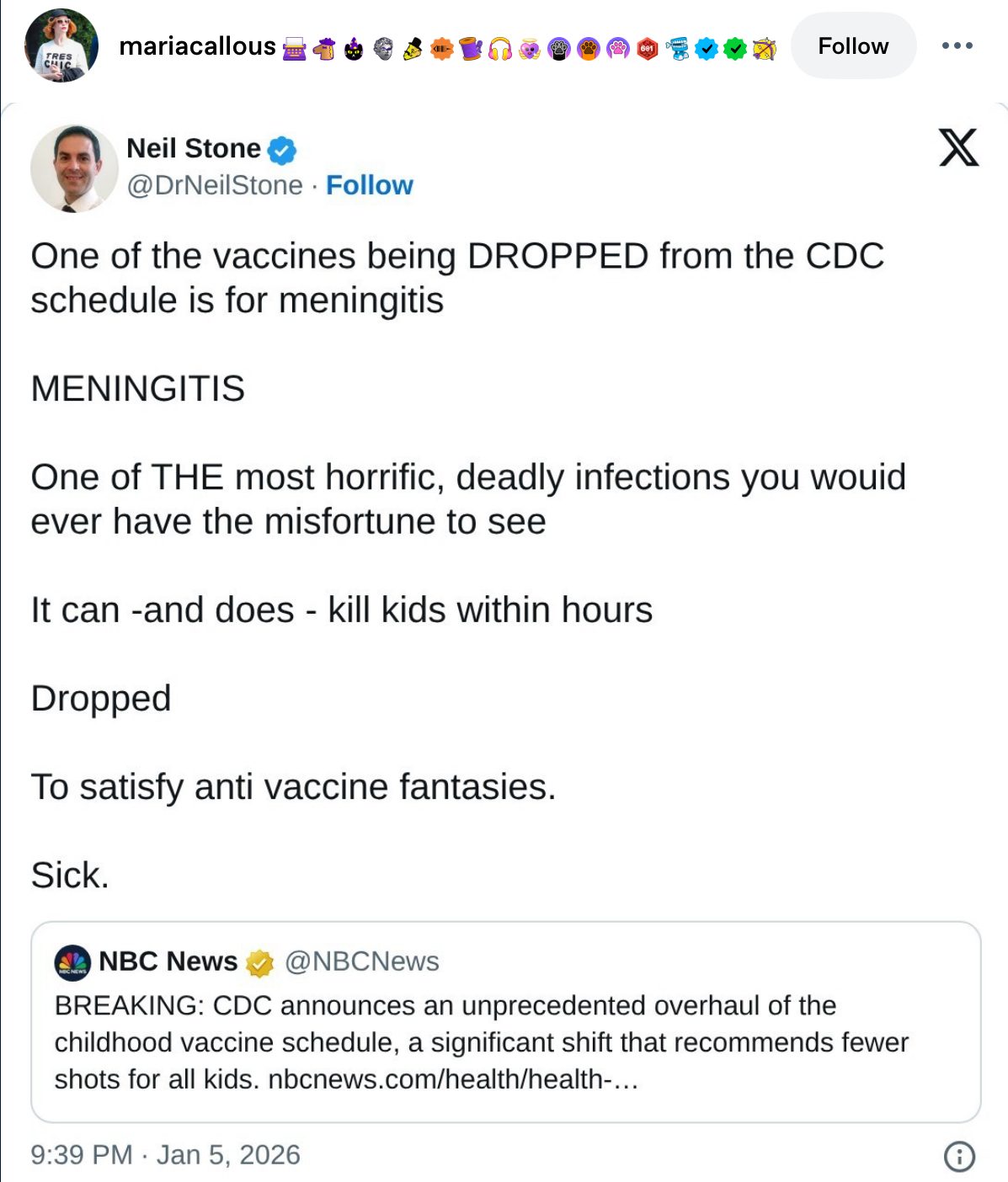
Task: Click the green checkmark badge
Action: pyautogui.click(x=735, y=49)
